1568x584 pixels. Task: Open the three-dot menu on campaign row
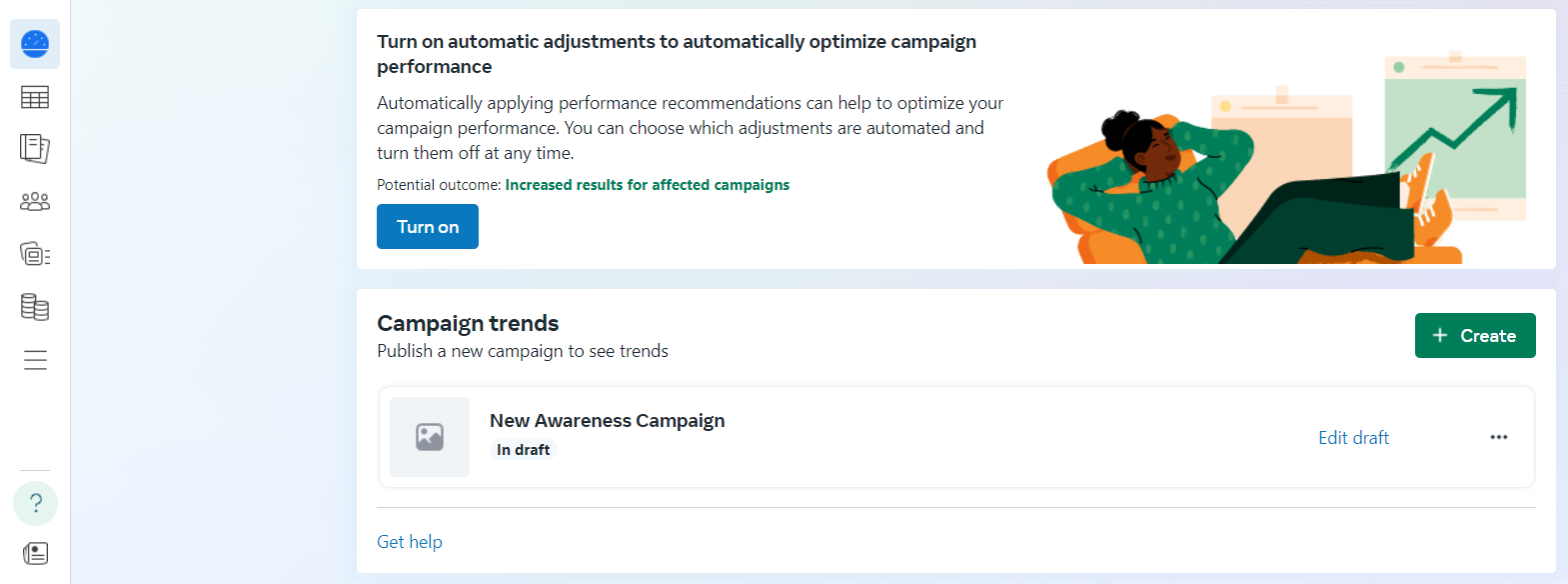1499,437
